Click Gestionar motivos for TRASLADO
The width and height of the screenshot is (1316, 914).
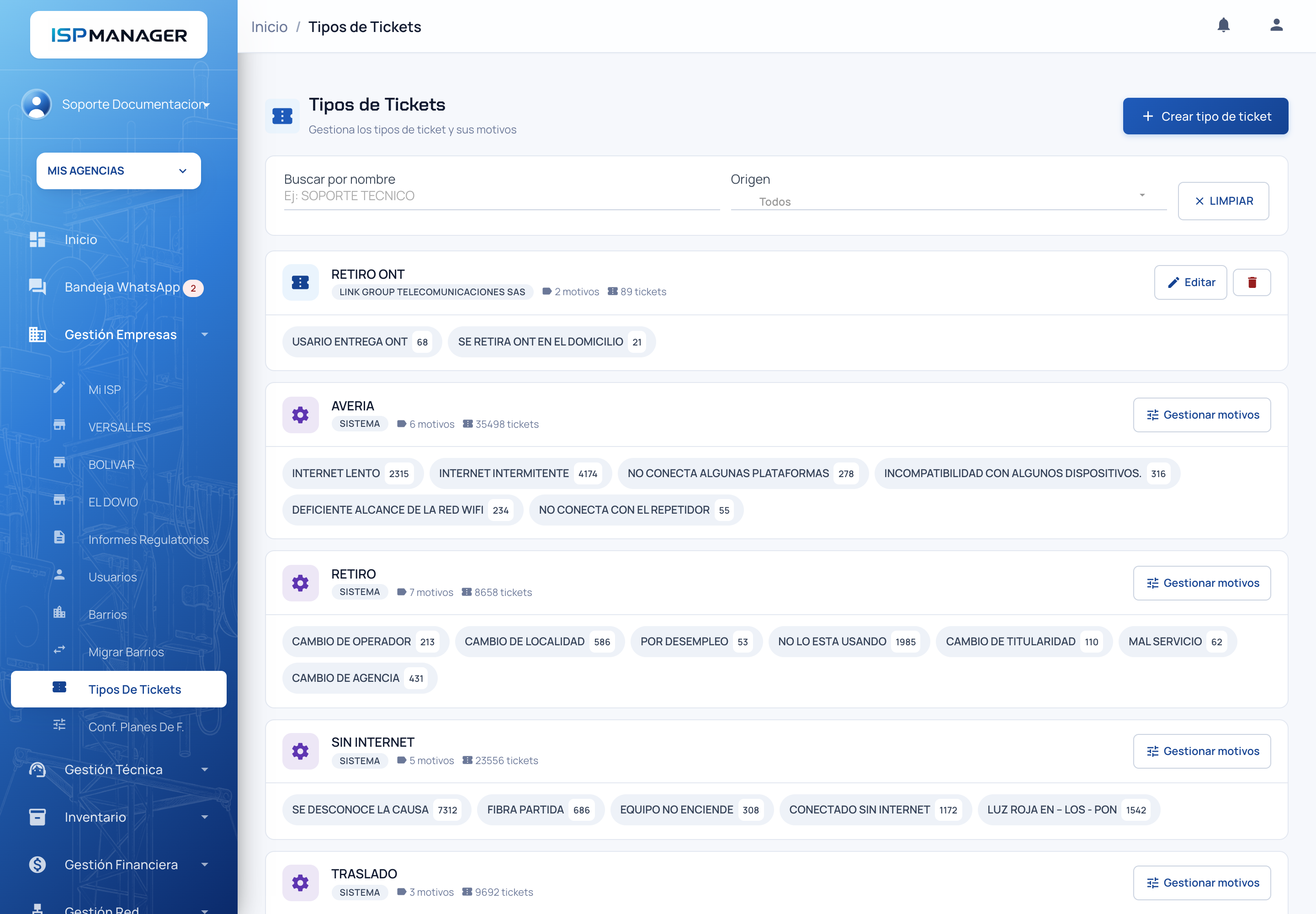[x=1201, y=882]
